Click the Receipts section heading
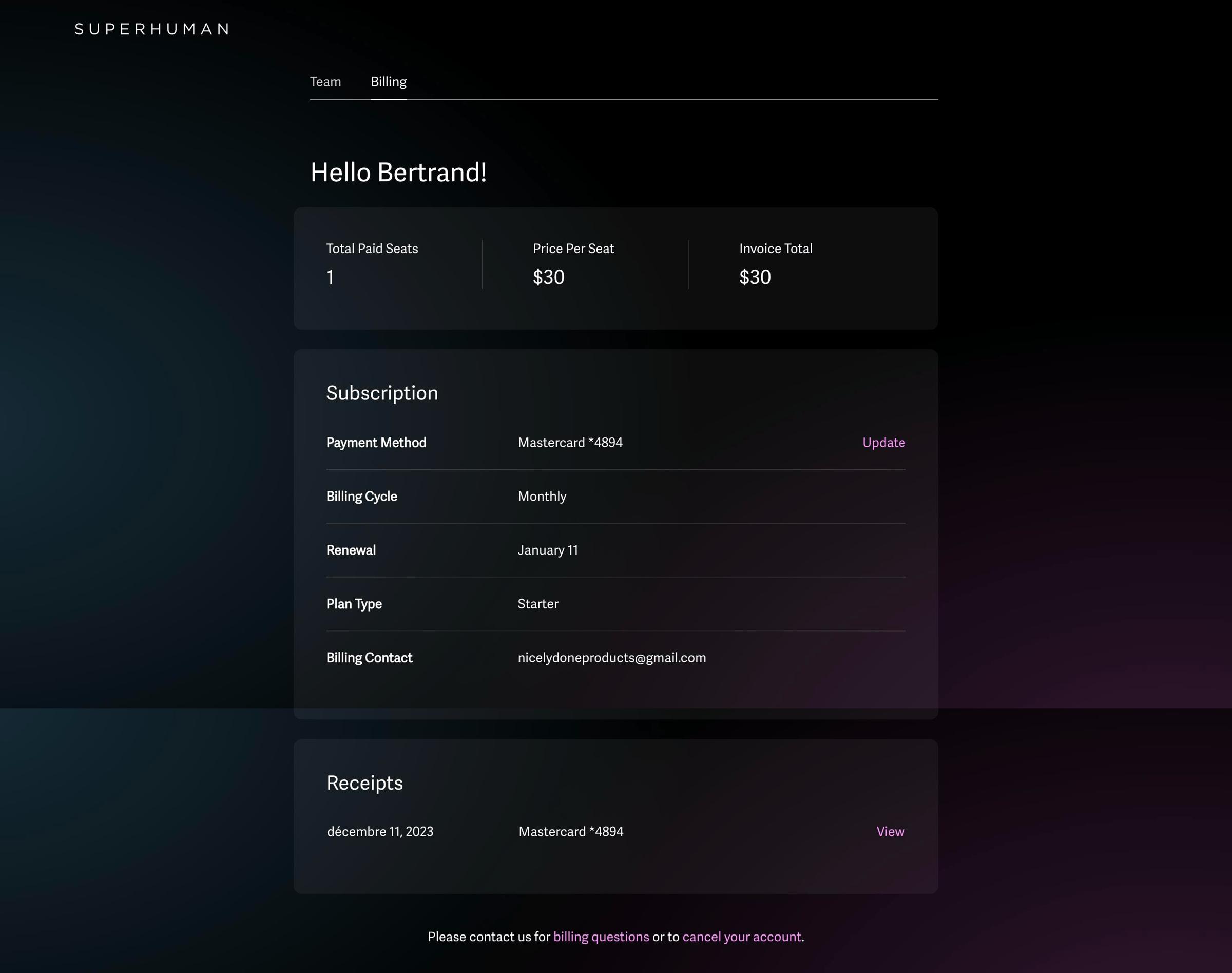The height and width of the screenshot is (973, 1232). [364, 783]
